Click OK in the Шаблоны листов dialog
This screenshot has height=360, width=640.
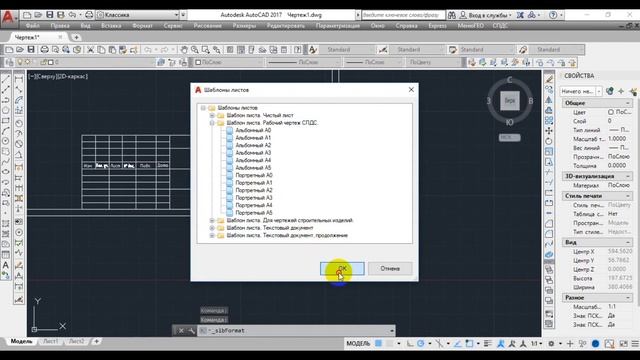pos(342,269)
